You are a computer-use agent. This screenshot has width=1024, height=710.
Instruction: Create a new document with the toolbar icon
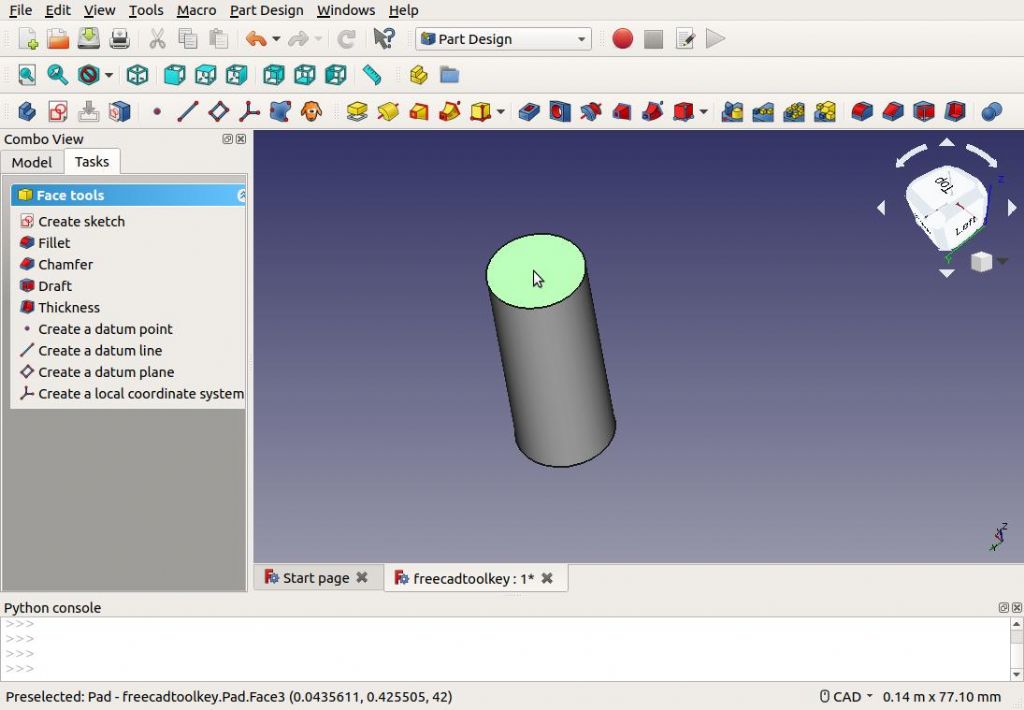click(27, 39)
